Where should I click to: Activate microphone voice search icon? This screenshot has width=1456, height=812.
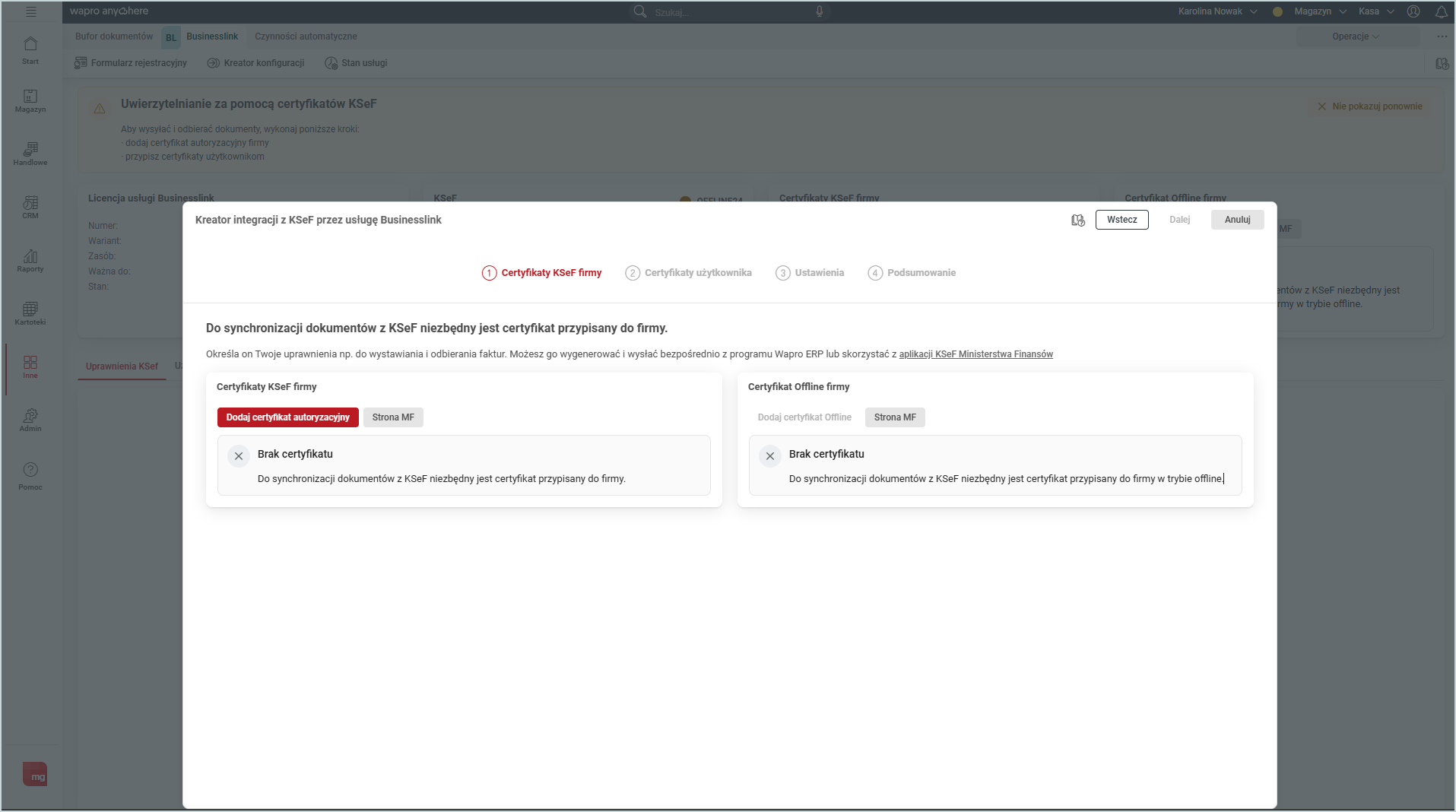[x=820, y=11]
